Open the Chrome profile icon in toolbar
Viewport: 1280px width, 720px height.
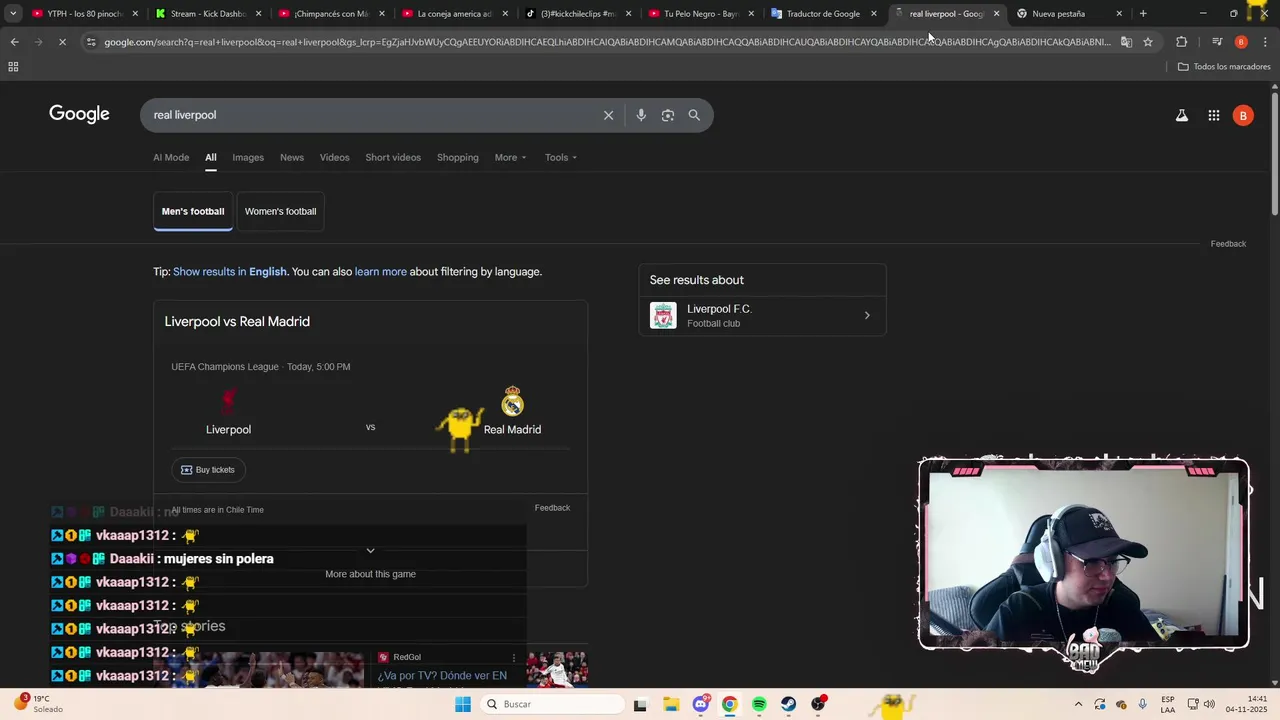pos(1241,42)
